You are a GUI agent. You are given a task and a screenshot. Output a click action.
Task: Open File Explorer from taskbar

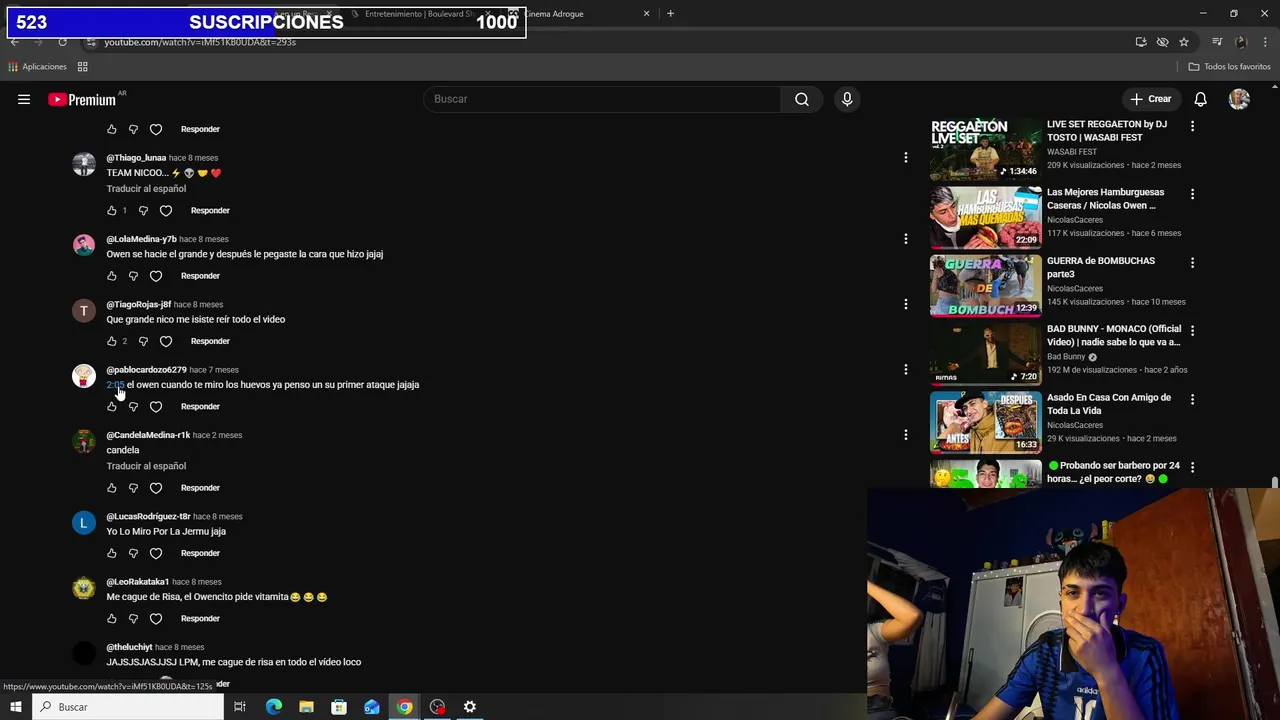point(306,707)
